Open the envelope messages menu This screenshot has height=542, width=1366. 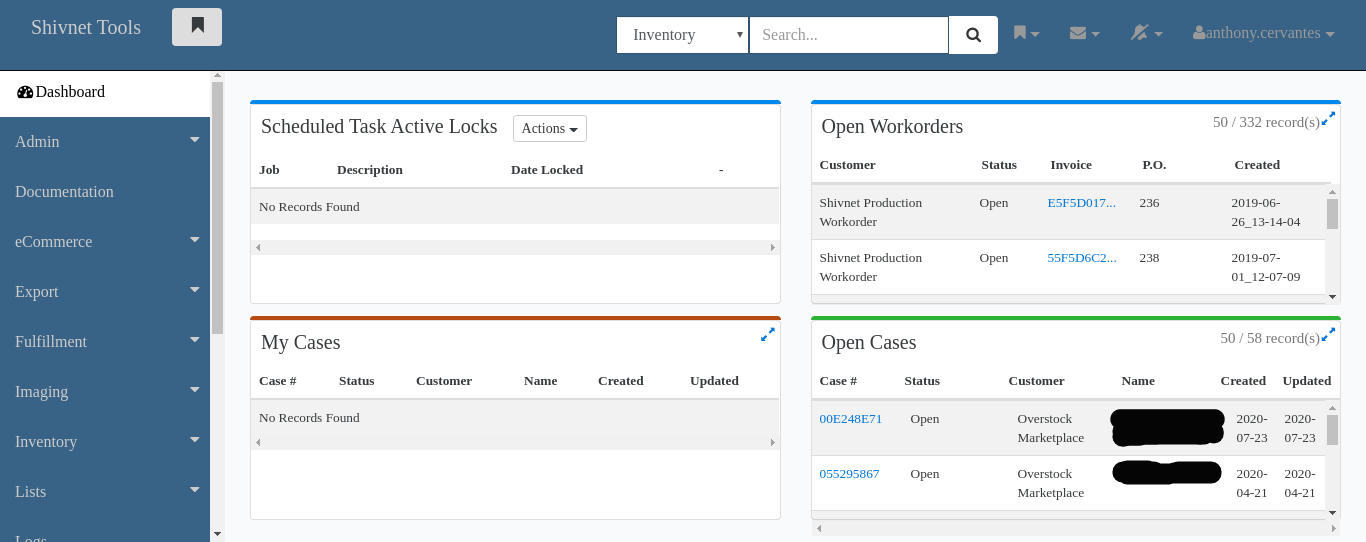[x=1084, y=34]
